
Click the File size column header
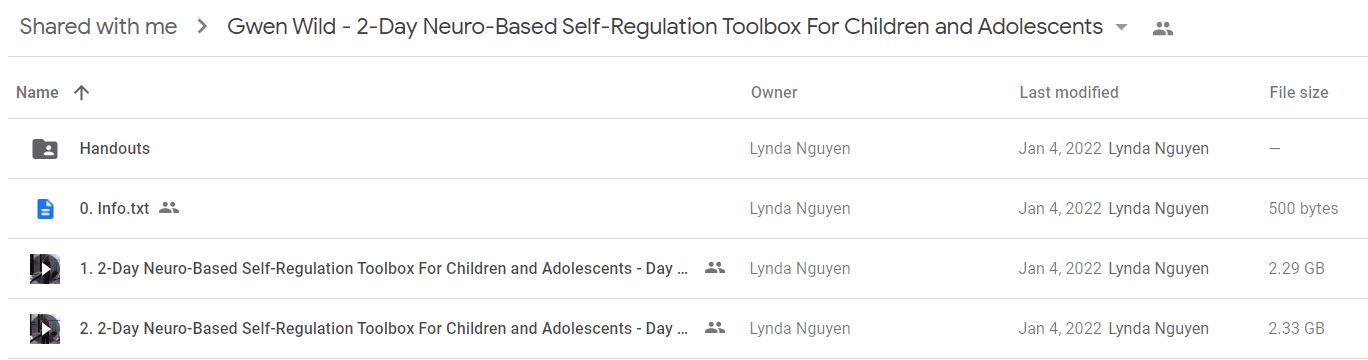click(x=1299, y=92)
